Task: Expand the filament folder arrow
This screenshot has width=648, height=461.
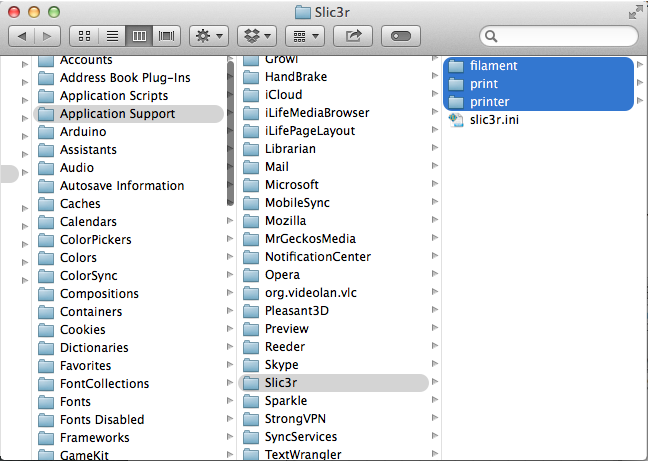Action: pyautogui.click(x=640, y=64)
